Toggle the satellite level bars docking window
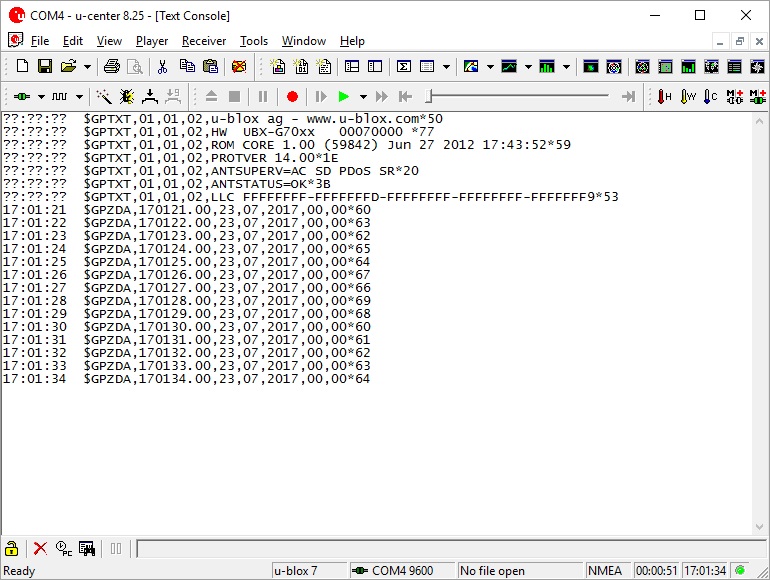 coord(688,66)
